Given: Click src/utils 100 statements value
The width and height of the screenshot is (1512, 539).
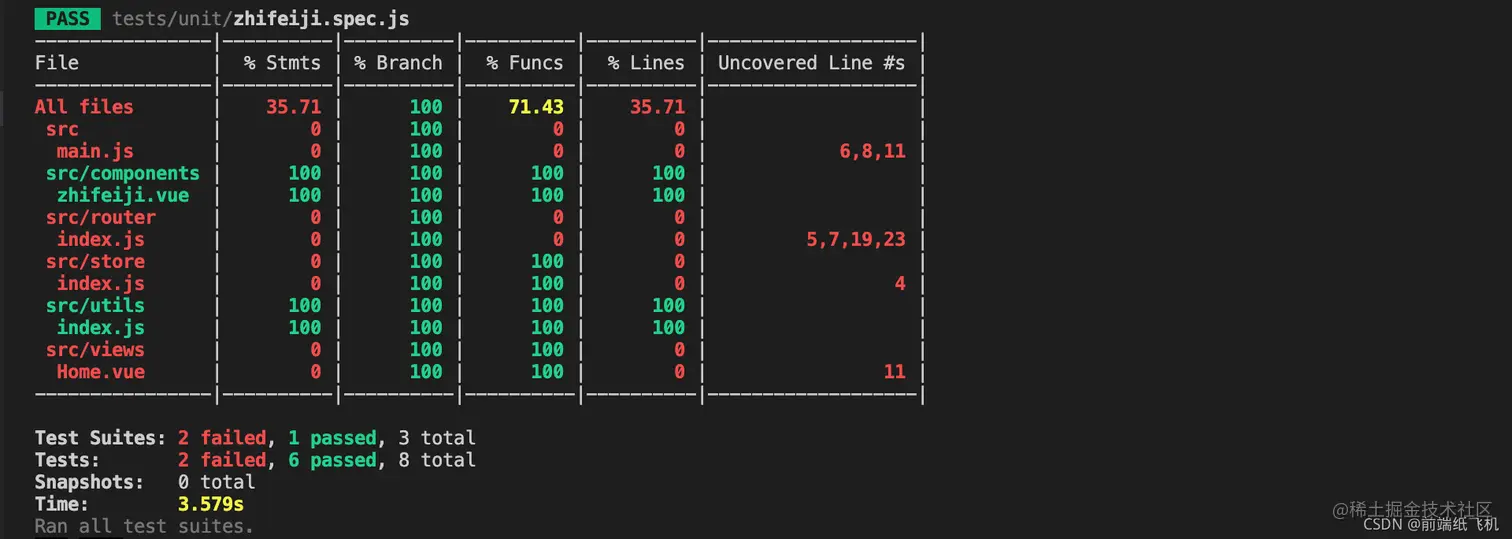Looking at the screenshot, I should 305,305.
